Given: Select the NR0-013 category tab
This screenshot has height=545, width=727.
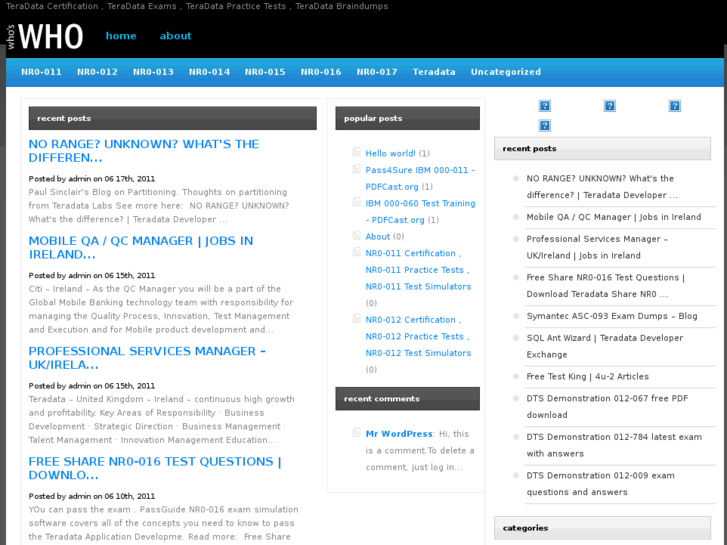Looking at the screenshot, I should pyautogui.click(x=153, y=72).
